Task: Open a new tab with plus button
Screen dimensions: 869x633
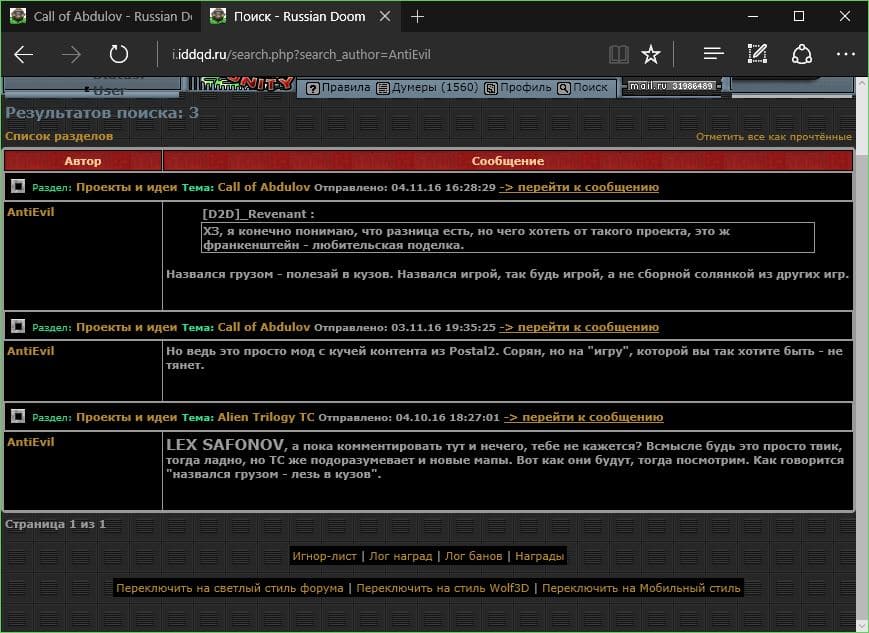Action: pos(417,17)
